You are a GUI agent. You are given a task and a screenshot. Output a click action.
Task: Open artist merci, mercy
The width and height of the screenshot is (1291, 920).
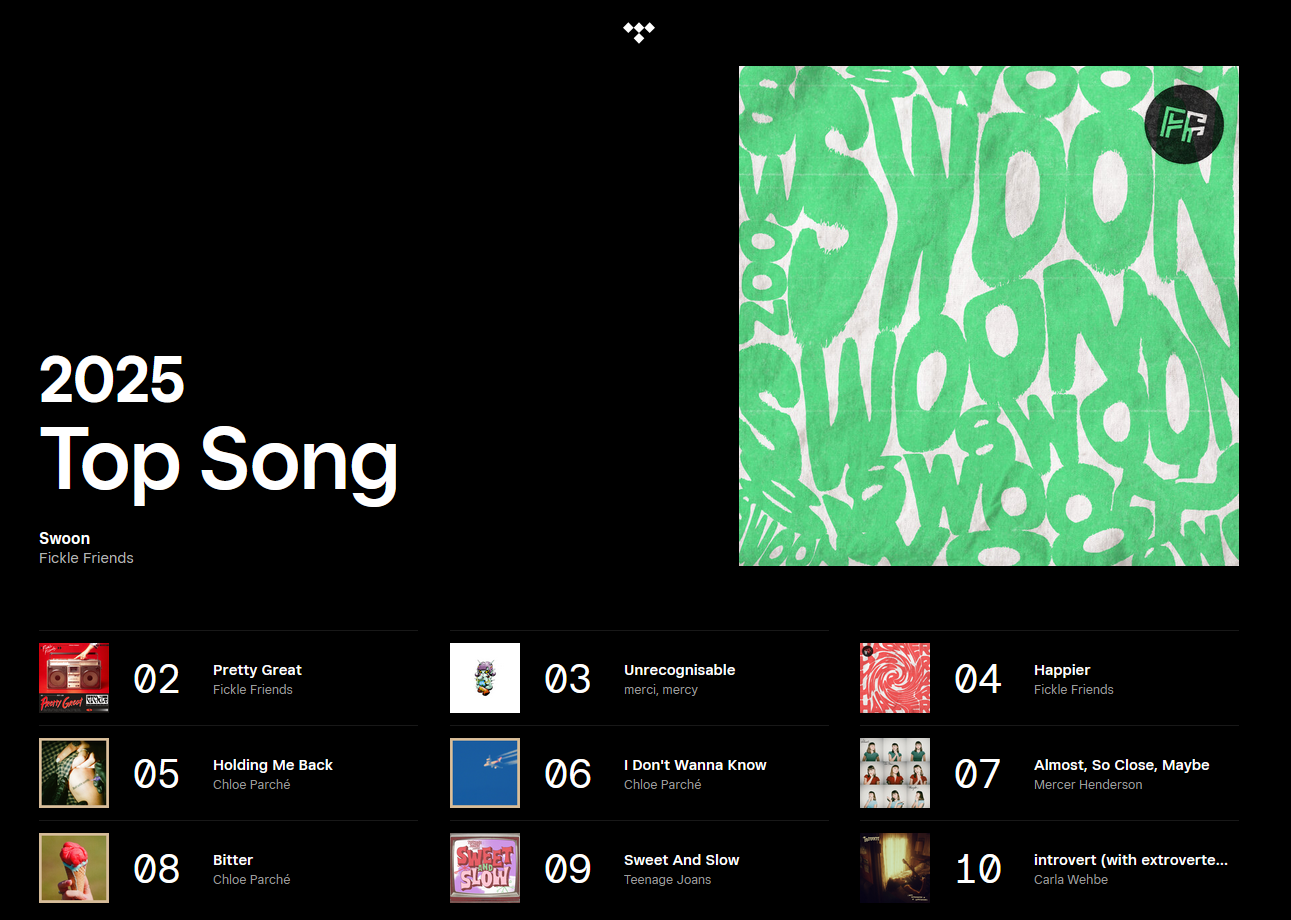[660, 690]
